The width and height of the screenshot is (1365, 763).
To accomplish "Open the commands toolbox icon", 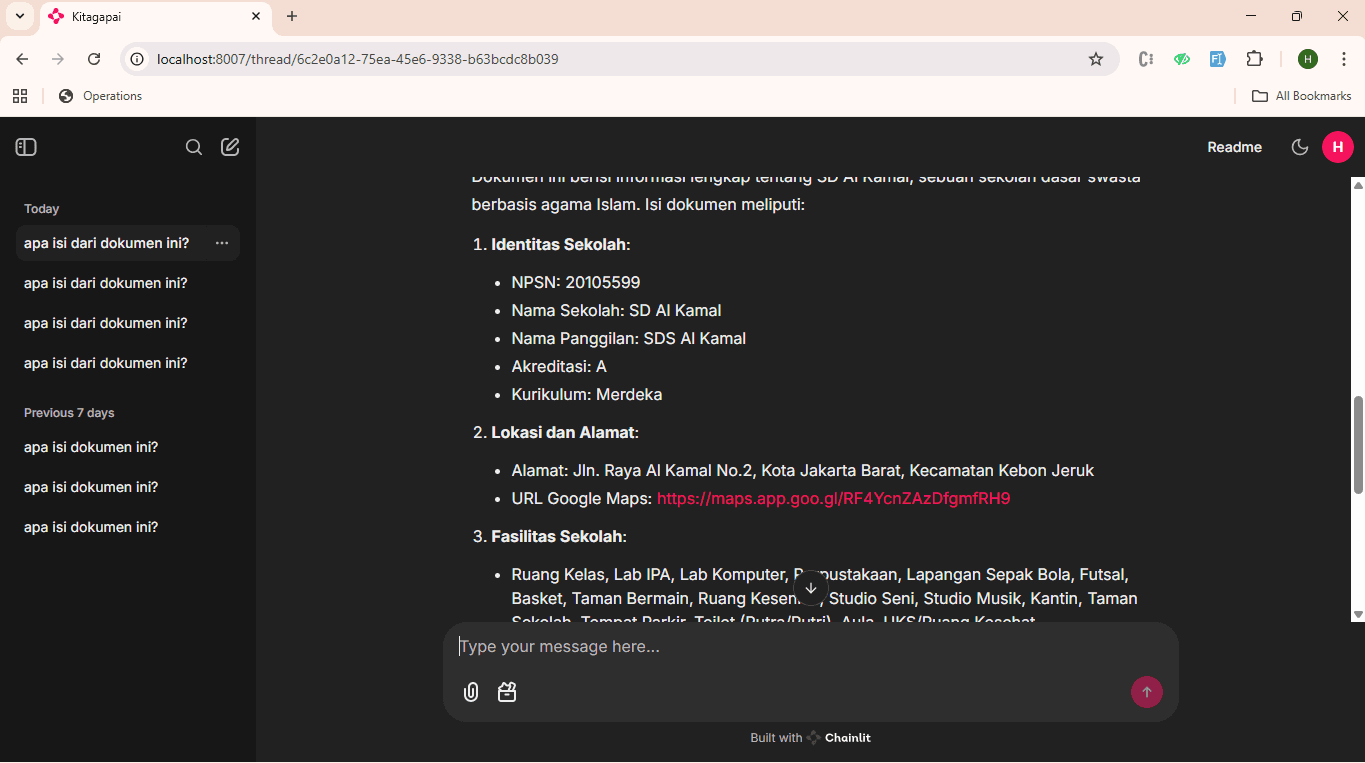I will click(507, 692).
